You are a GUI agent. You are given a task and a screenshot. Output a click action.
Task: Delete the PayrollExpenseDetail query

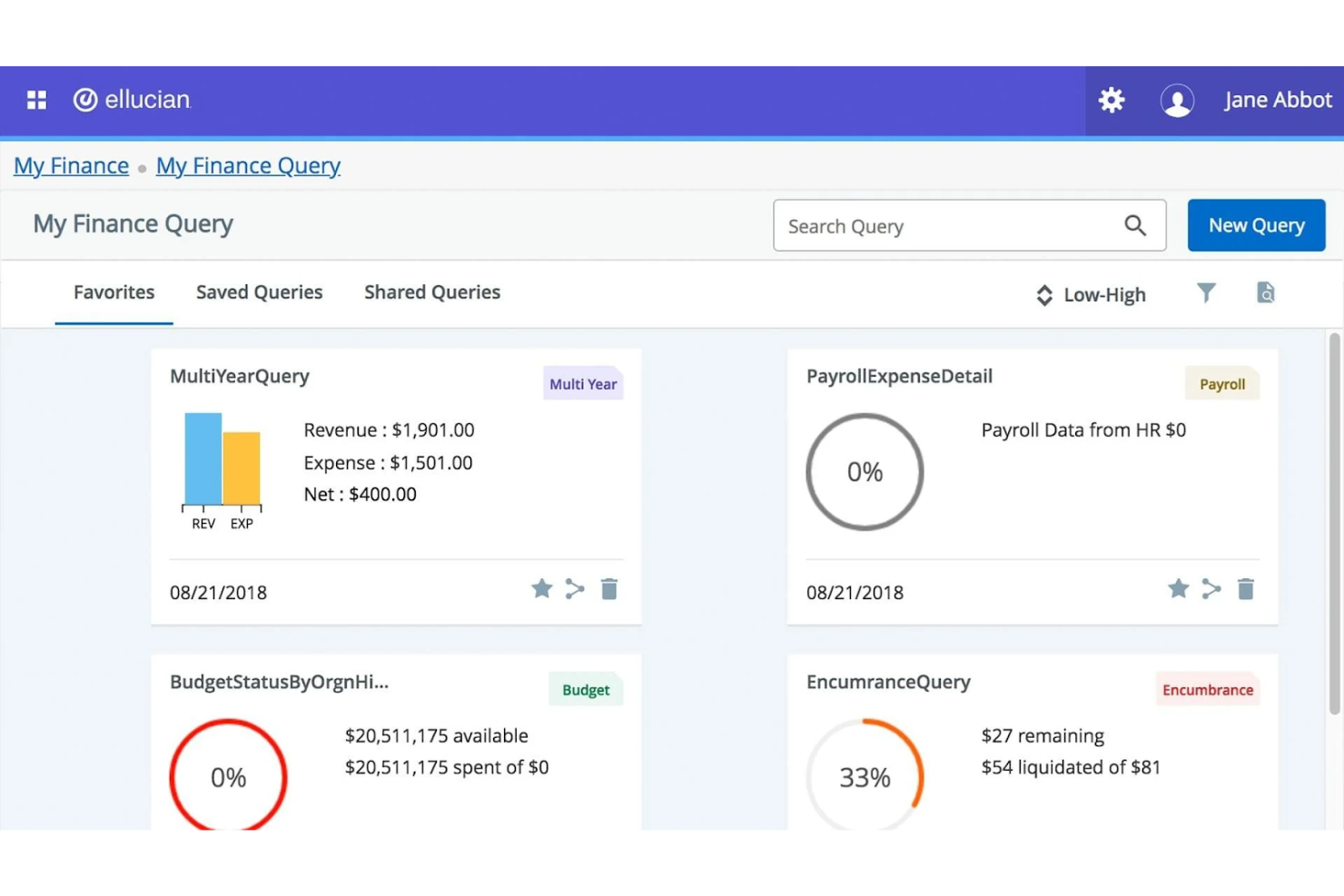(1246, 589)
